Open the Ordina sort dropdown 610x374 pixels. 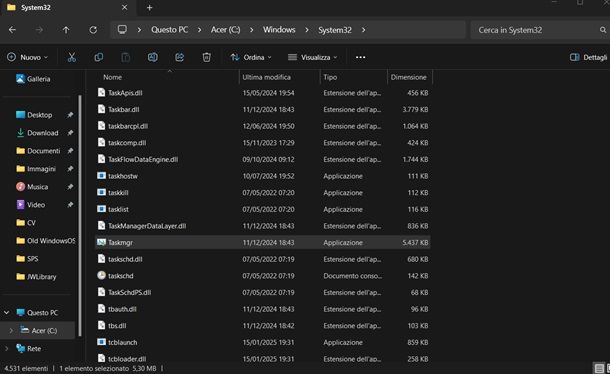251,57
